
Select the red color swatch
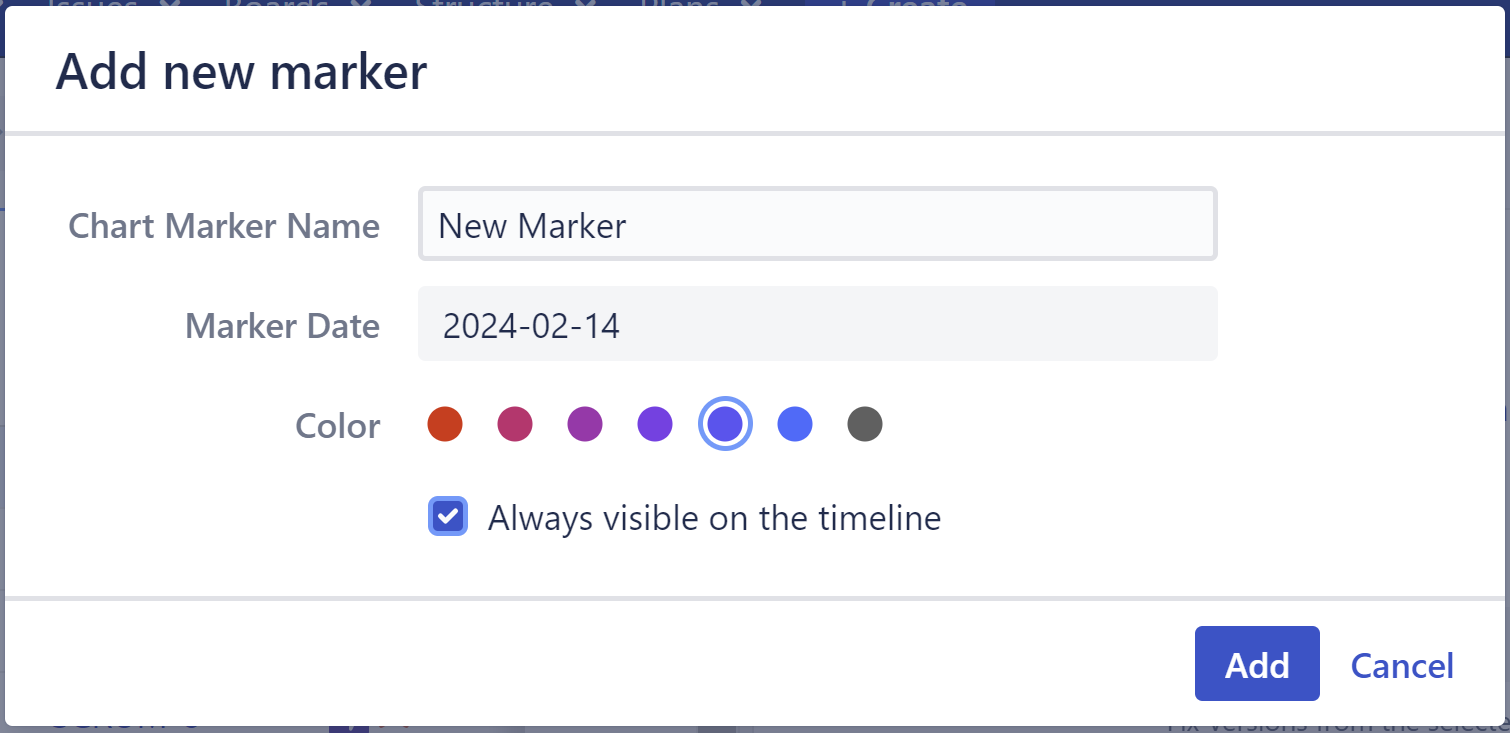tap(445, 424)
